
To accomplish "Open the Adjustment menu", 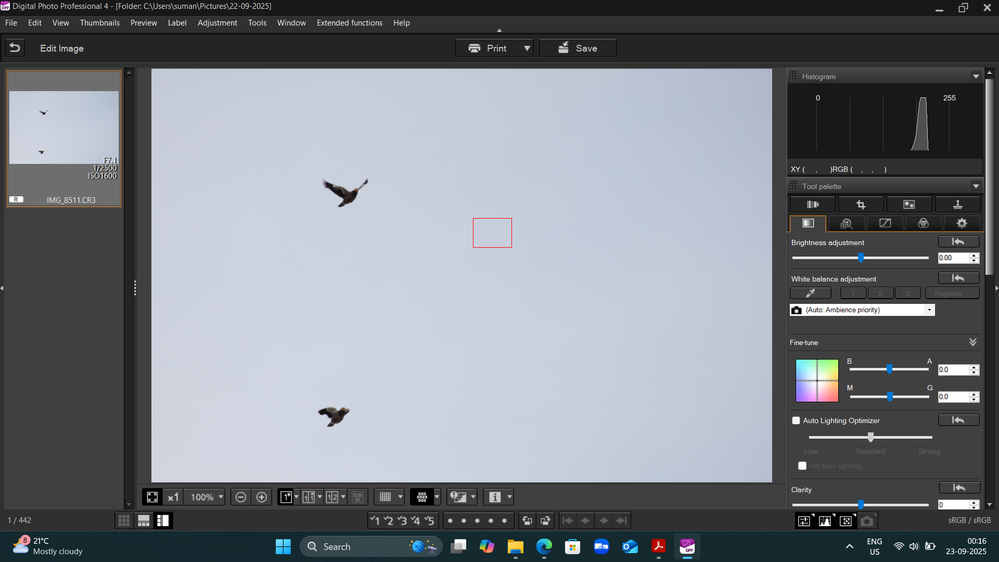I will coord(217,23).
